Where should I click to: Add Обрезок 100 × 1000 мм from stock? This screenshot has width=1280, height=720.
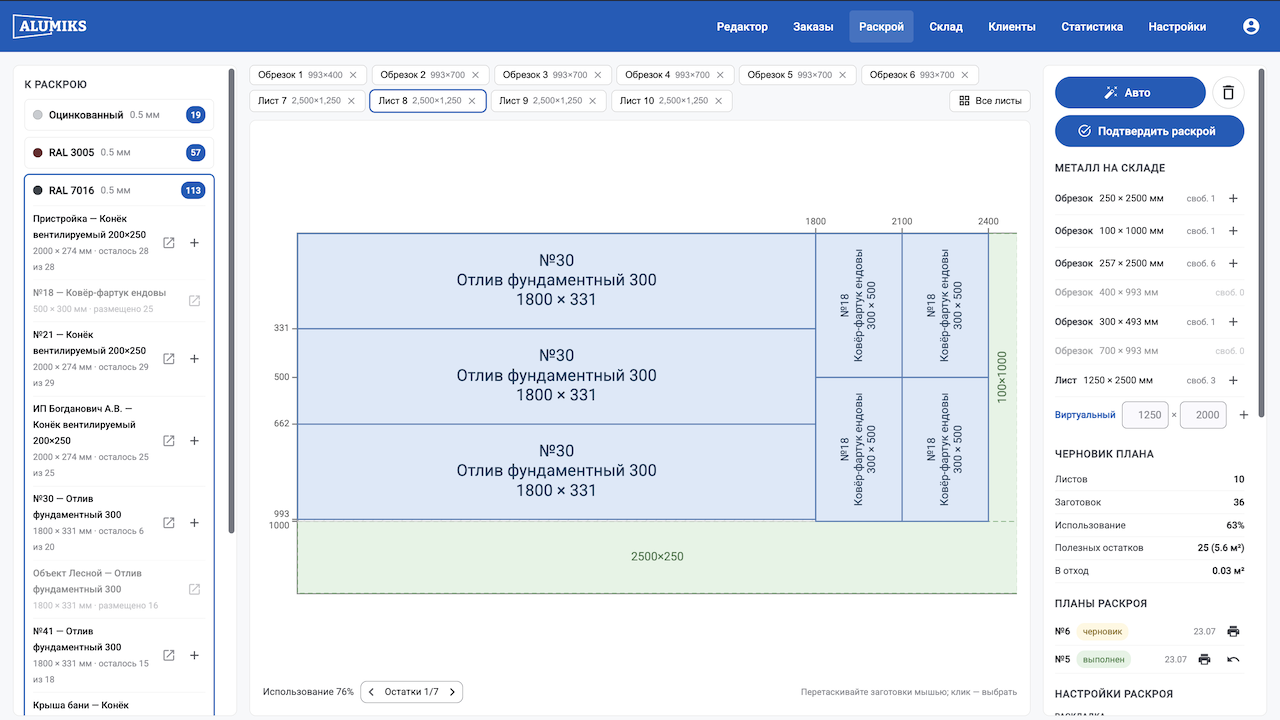click(x=1233, y=231)
